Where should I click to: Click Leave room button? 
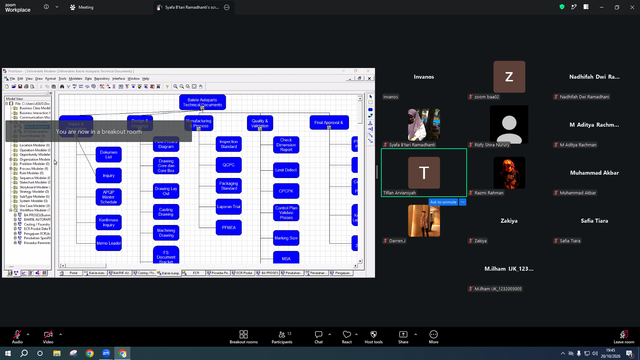[624, 337]
